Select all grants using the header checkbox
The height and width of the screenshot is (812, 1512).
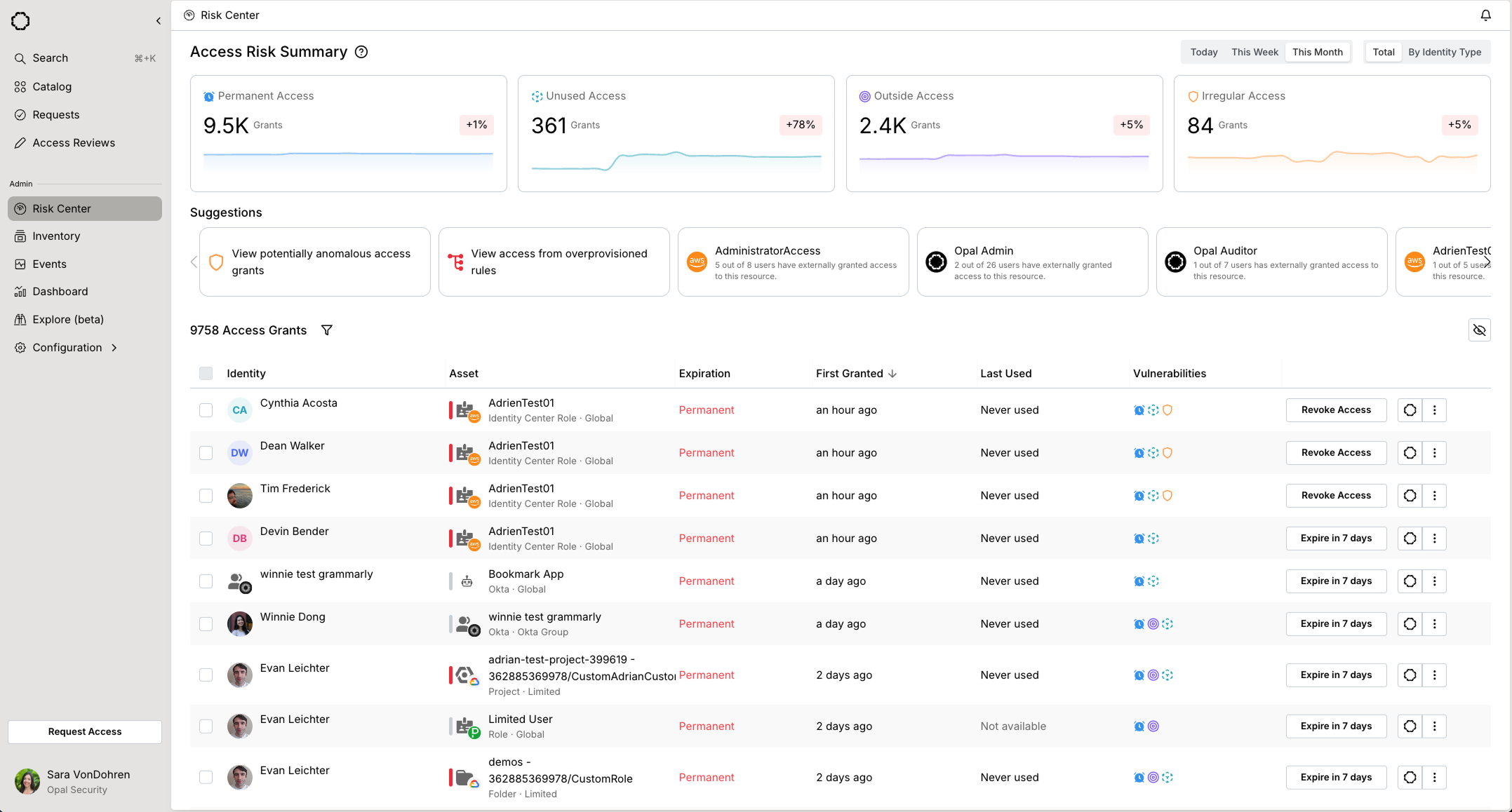coord(206,374)
